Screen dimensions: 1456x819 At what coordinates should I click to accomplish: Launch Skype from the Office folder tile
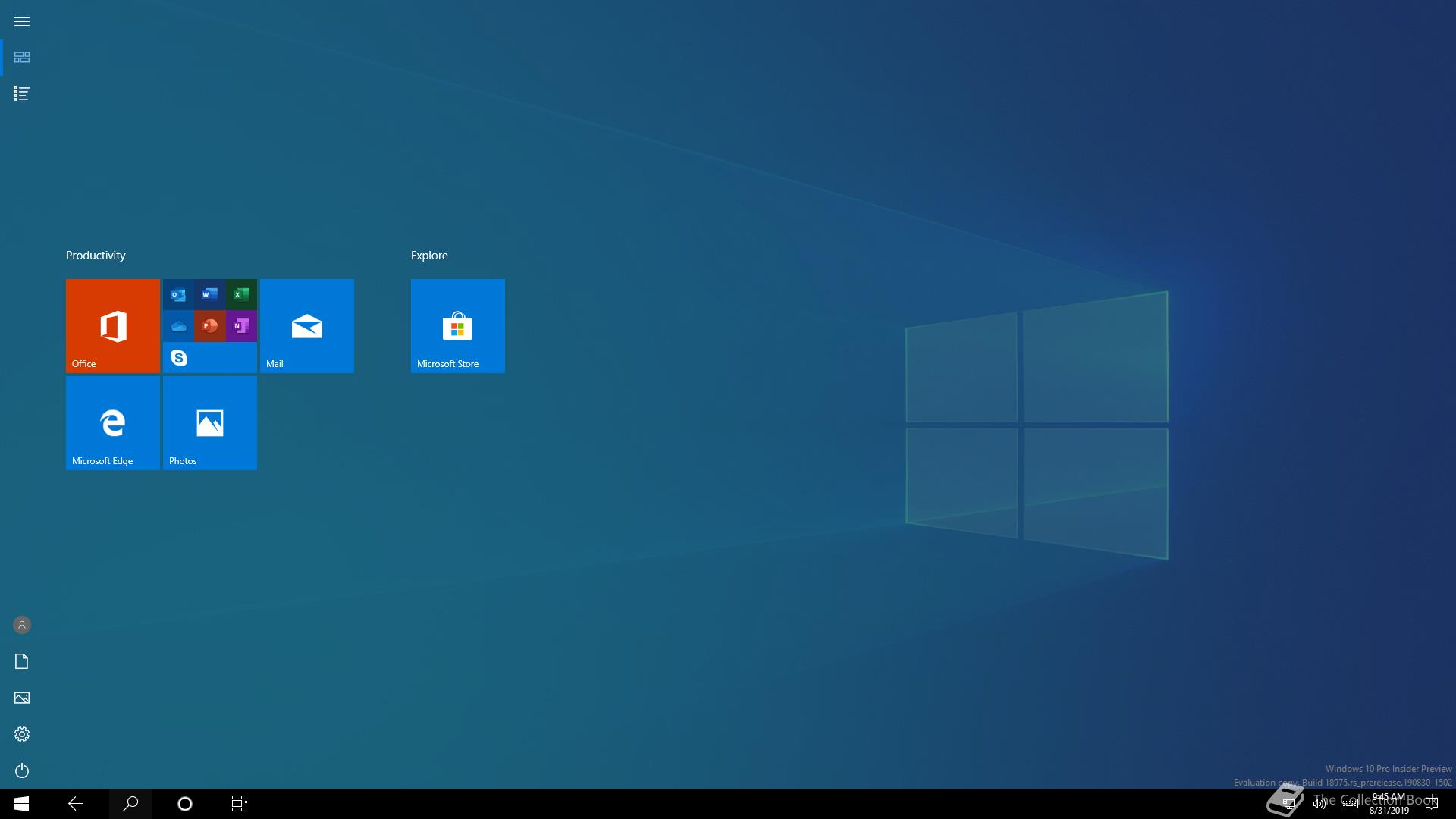pos(179,357)
